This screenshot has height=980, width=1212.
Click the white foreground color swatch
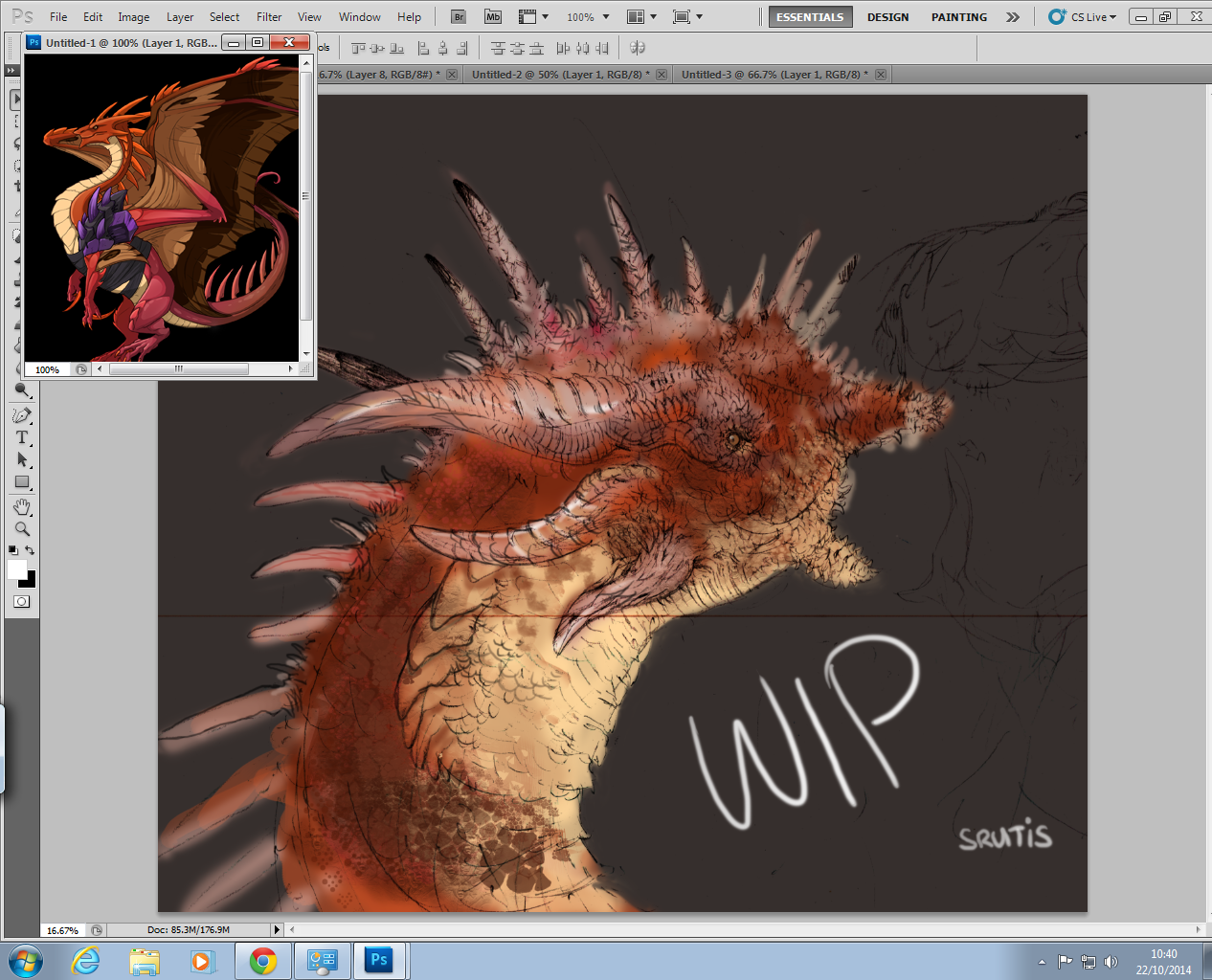coord(16,569)
